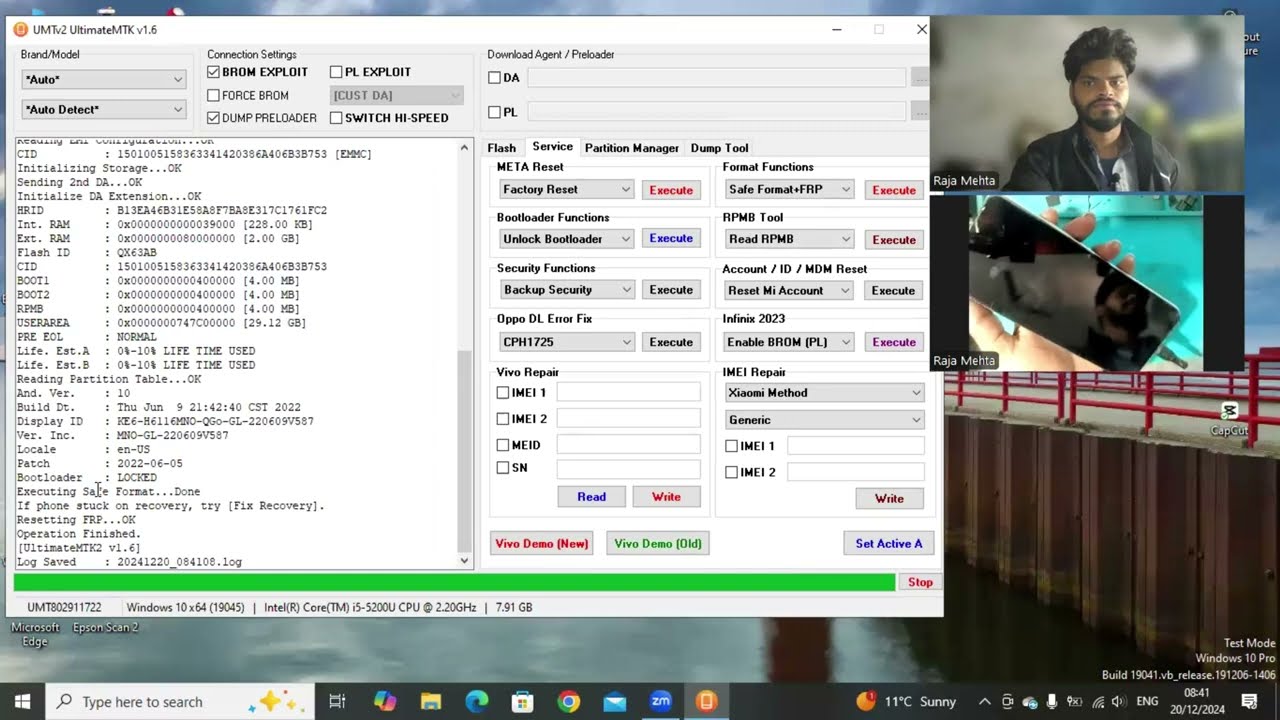Switch to the Dump Tool tab
1280x720 pixels.
pyautogui.click(x=719, y=148)
